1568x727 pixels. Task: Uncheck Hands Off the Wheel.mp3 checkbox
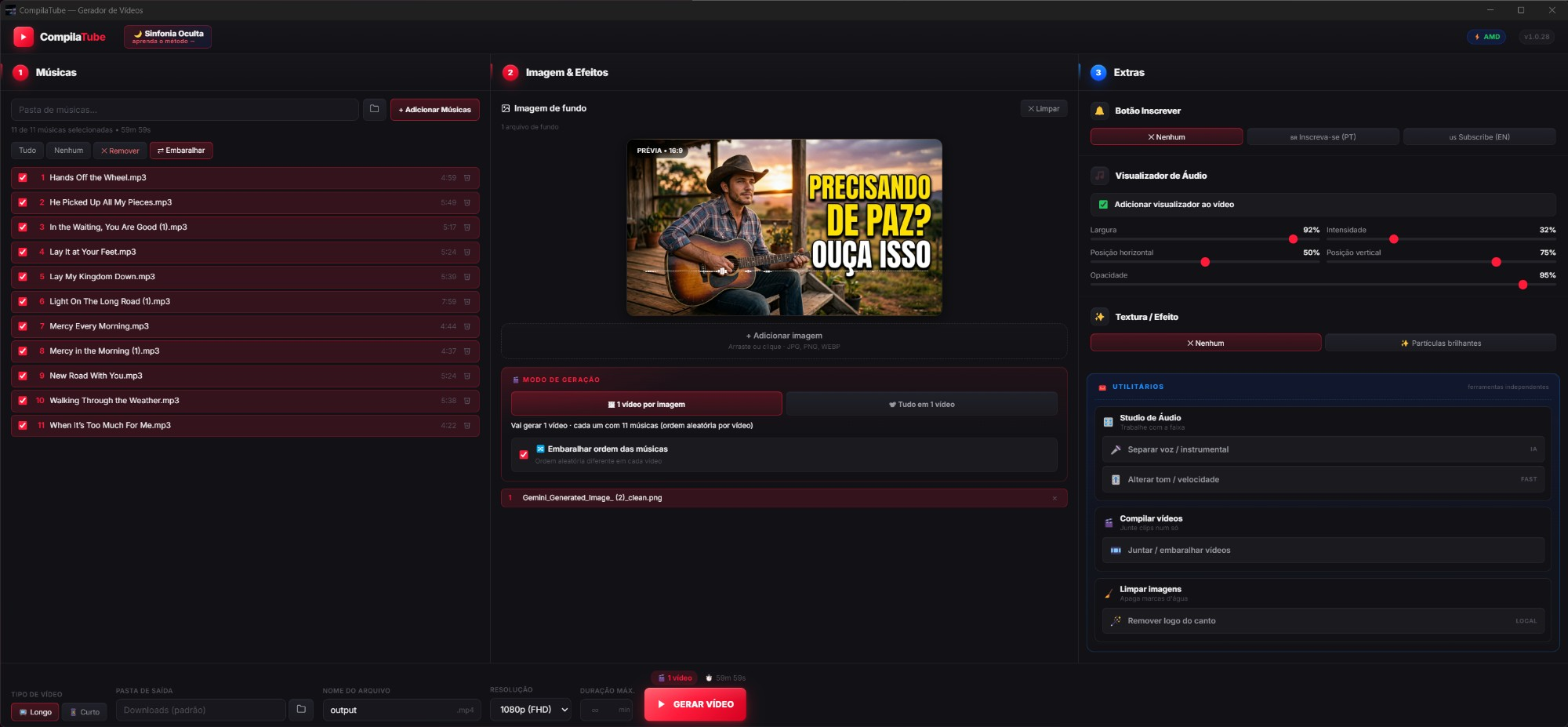pos(23,178)
